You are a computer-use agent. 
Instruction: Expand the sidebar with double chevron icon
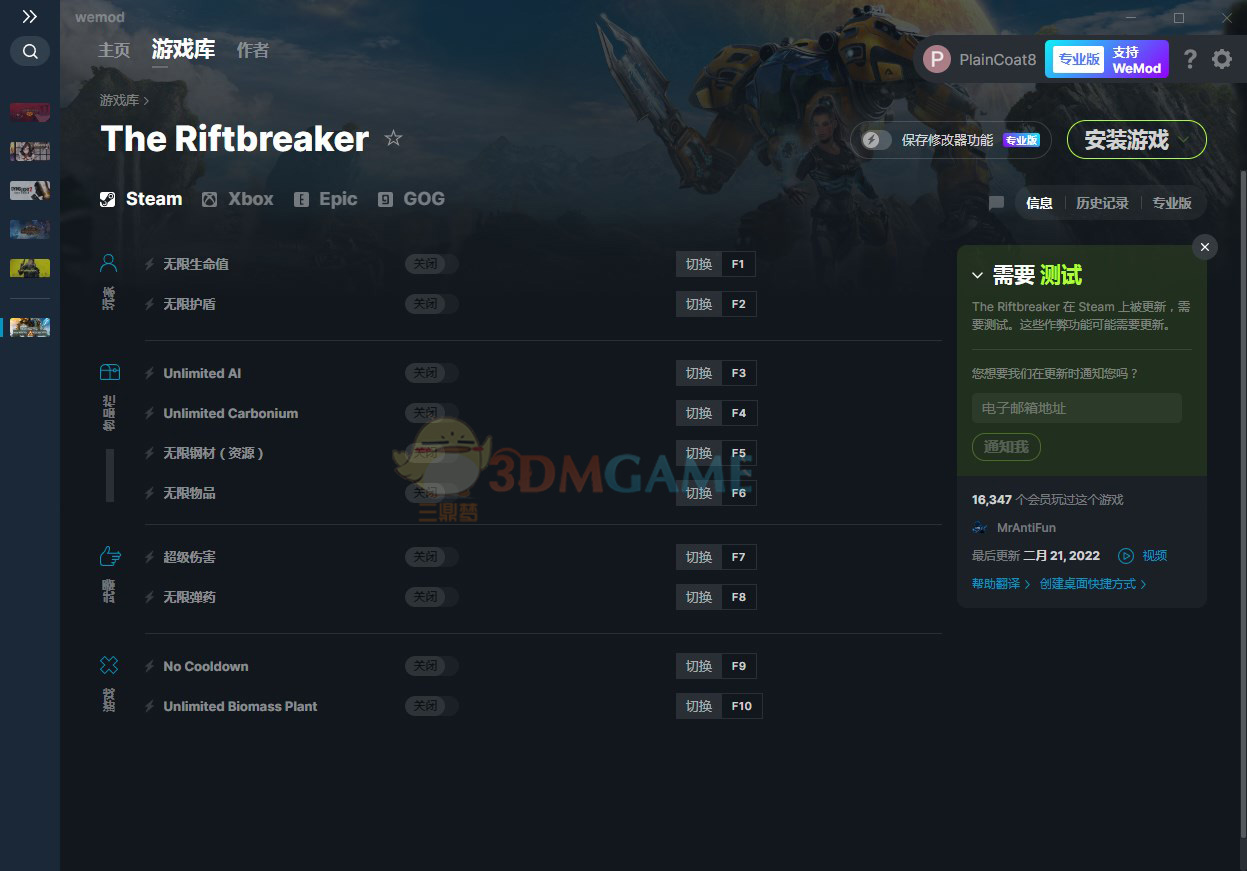coord(30,17)
